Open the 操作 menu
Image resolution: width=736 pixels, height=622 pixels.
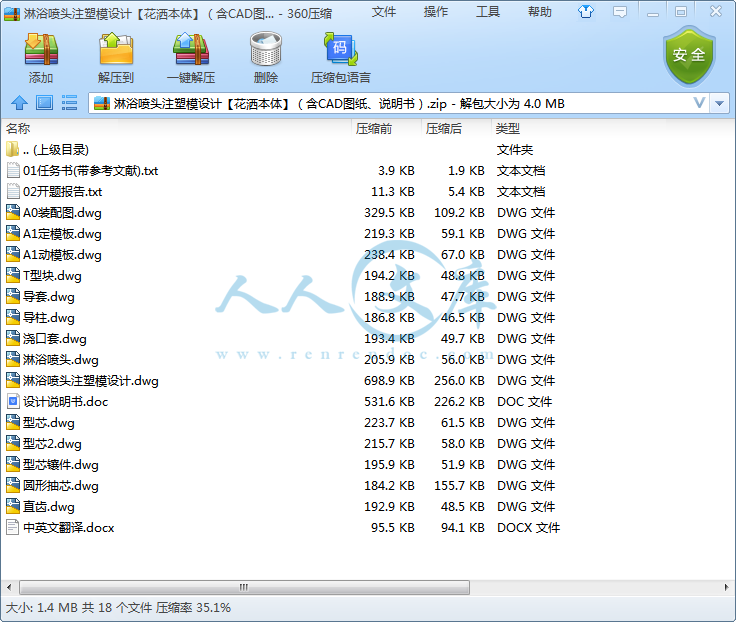click(436, 12)
